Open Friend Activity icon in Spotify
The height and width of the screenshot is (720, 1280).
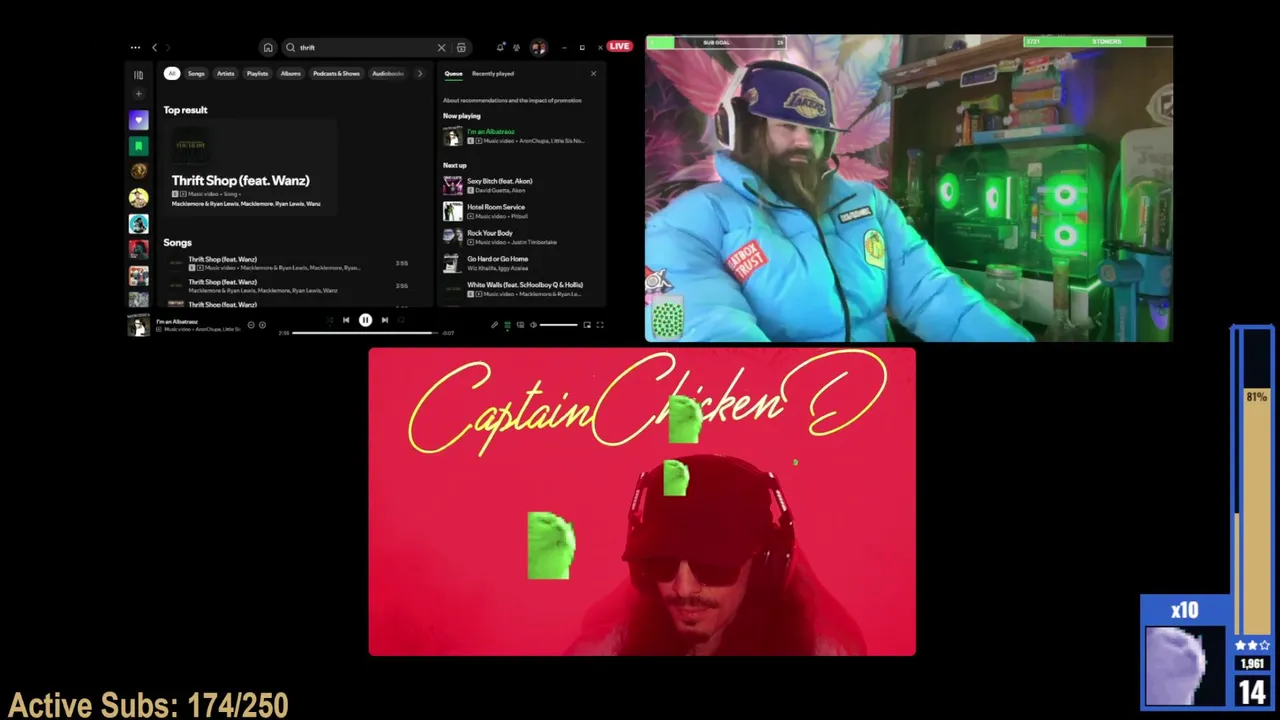517,47
